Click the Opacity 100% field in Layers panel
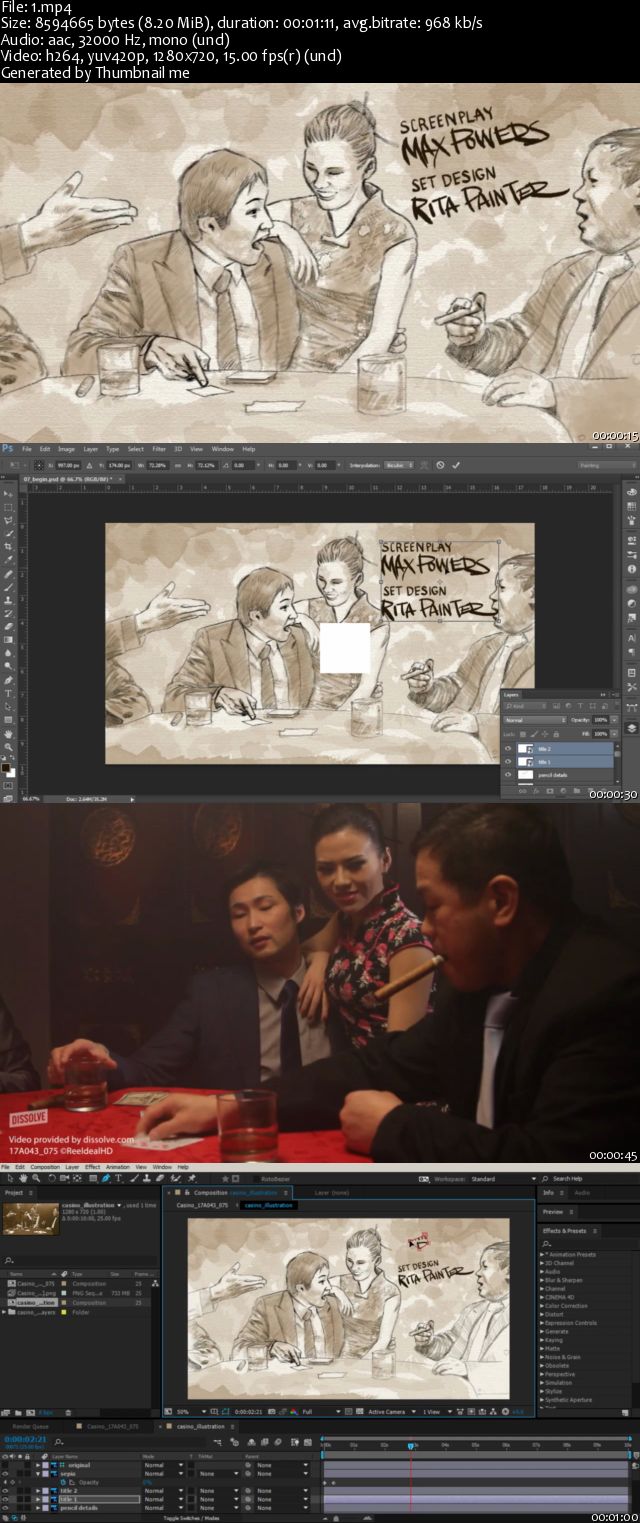 [600, 720]
